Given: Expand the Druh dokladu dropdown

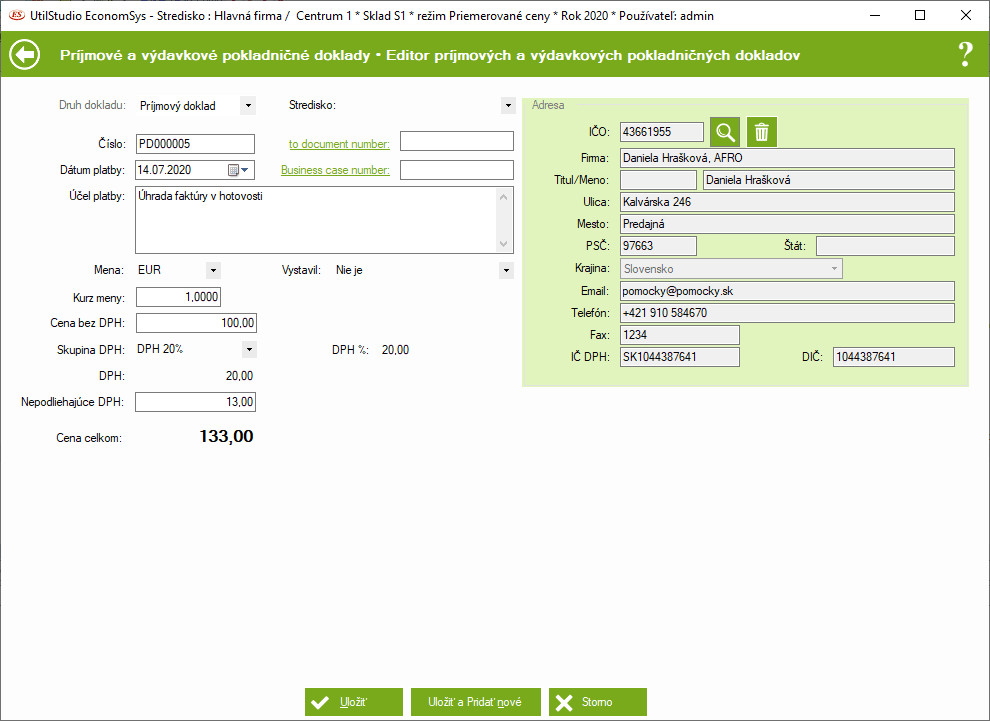Looking at the screenshot, I should point(248,105).
